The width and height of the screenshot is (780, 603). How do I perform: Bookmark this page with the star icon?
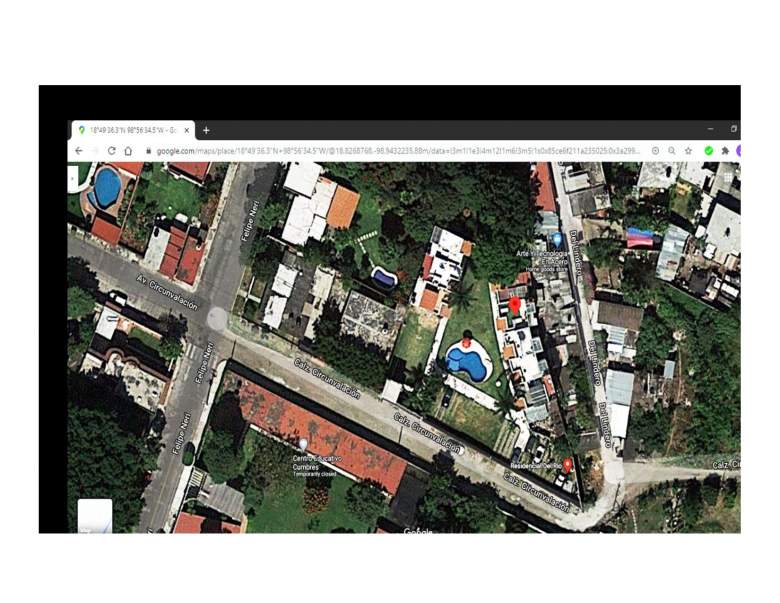pos(688,151)
